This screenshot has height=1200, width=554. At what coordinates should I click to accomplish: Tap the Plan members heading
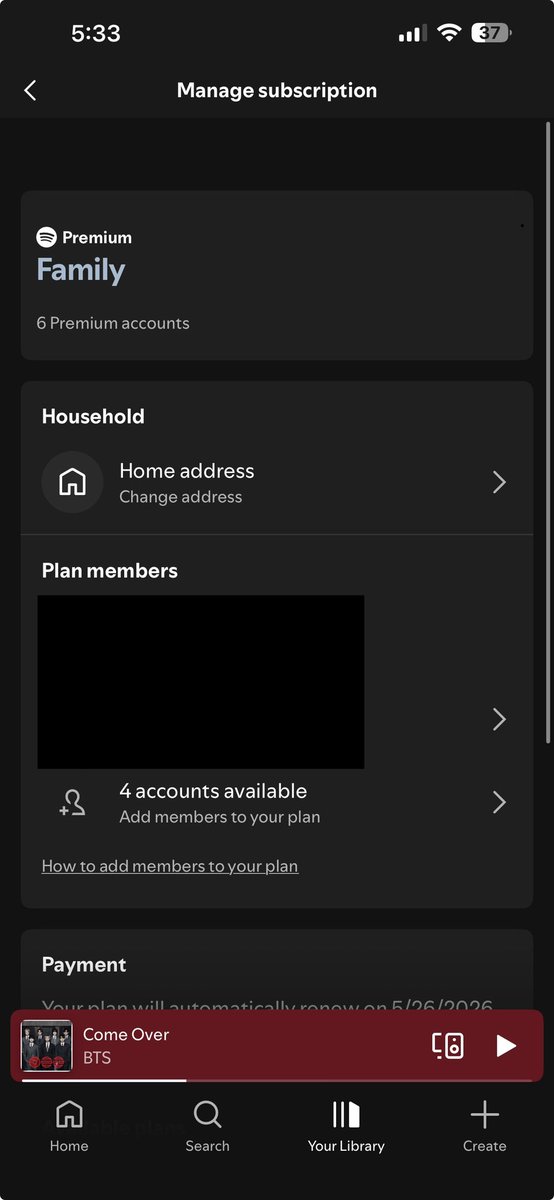[110, 571]
